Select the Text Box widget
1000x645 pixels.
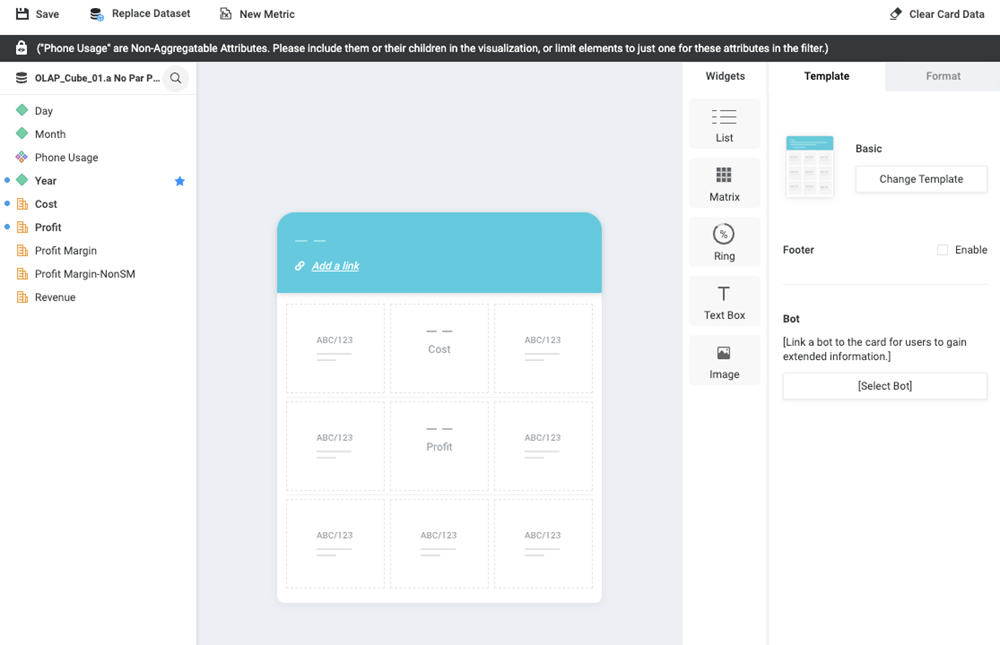pyautogui.click(x=724, y=301)
